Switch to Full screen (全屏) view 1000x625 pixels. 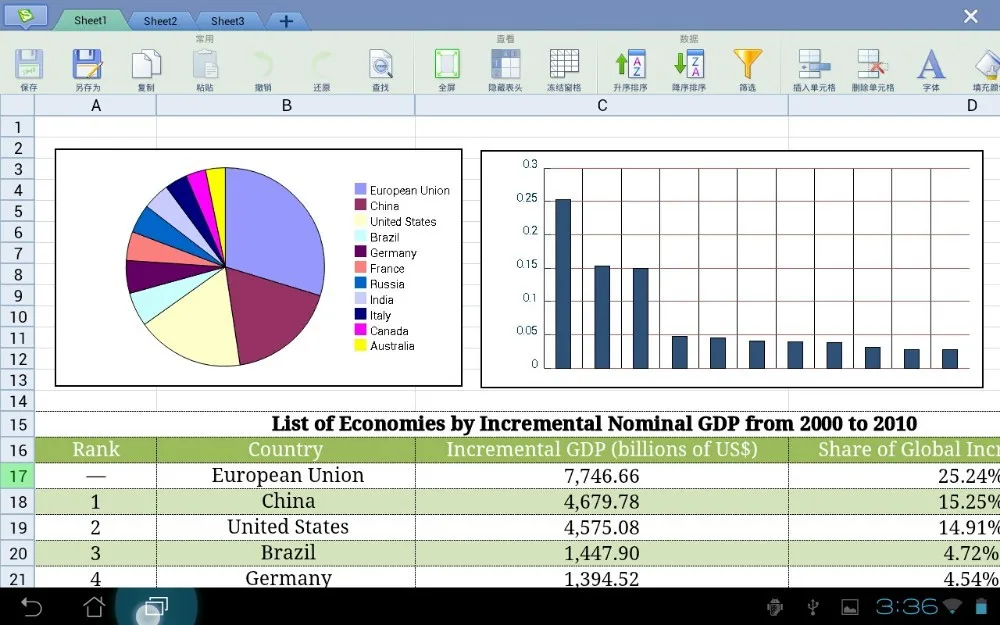(x=447, y=65)
